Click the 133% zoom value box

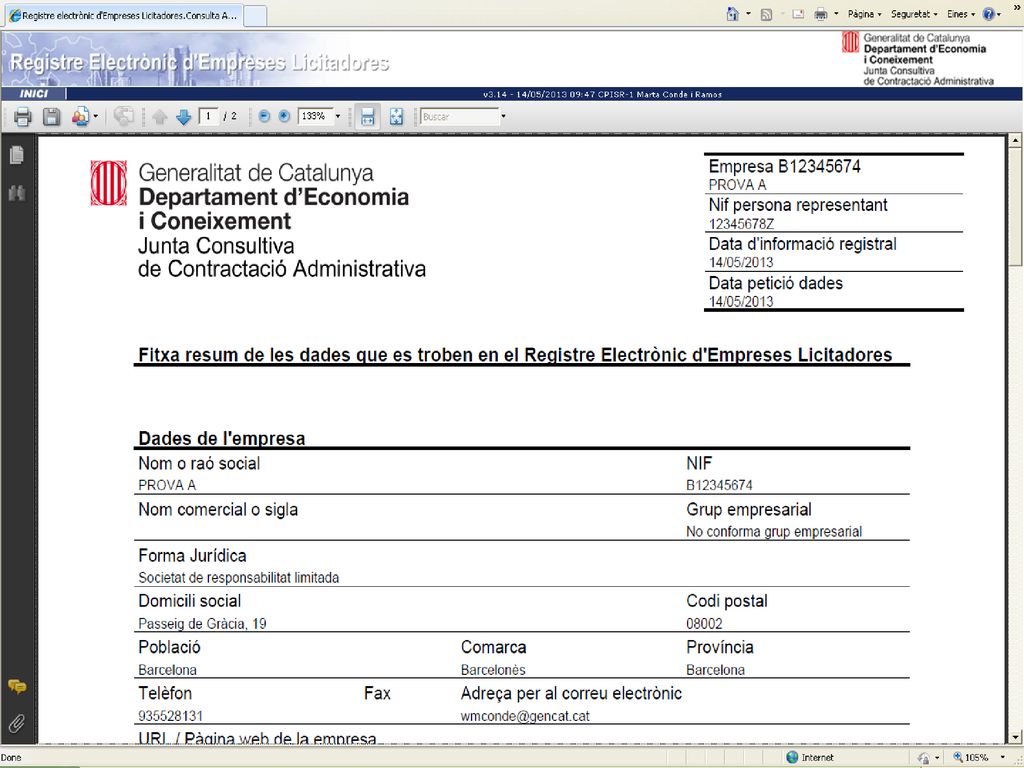coord(315,116)
